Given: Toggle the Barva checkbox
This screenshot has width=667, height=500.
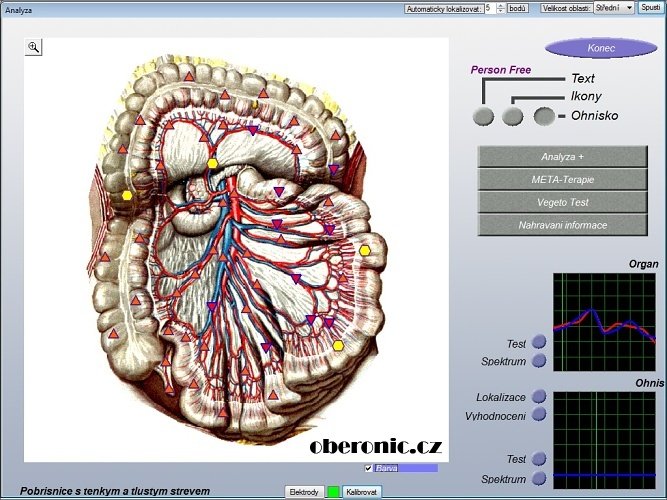Looking at the screenshot, I should coord(369,468).
